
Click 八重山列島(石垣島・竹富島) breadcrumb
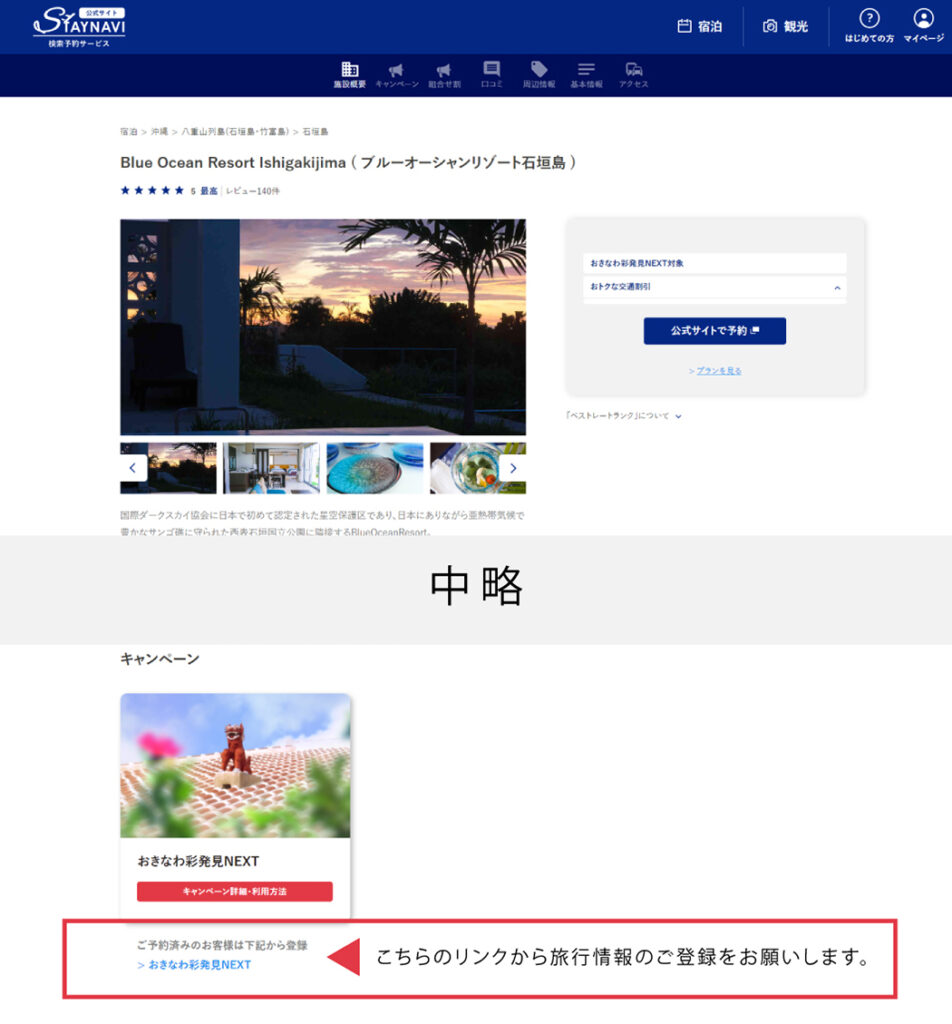[235, 132]
